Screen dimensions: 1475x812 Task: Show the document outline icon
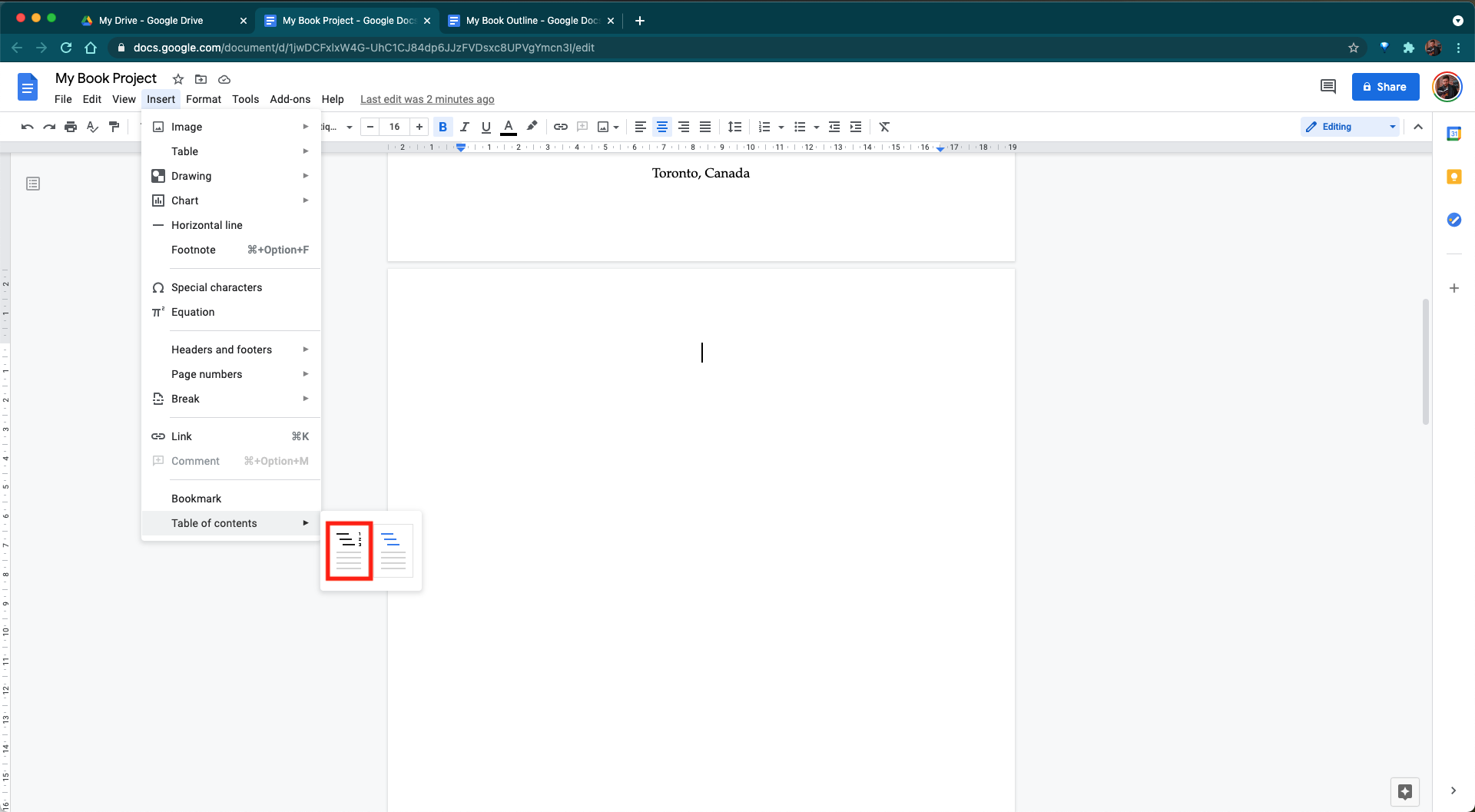tap(33, 184)
